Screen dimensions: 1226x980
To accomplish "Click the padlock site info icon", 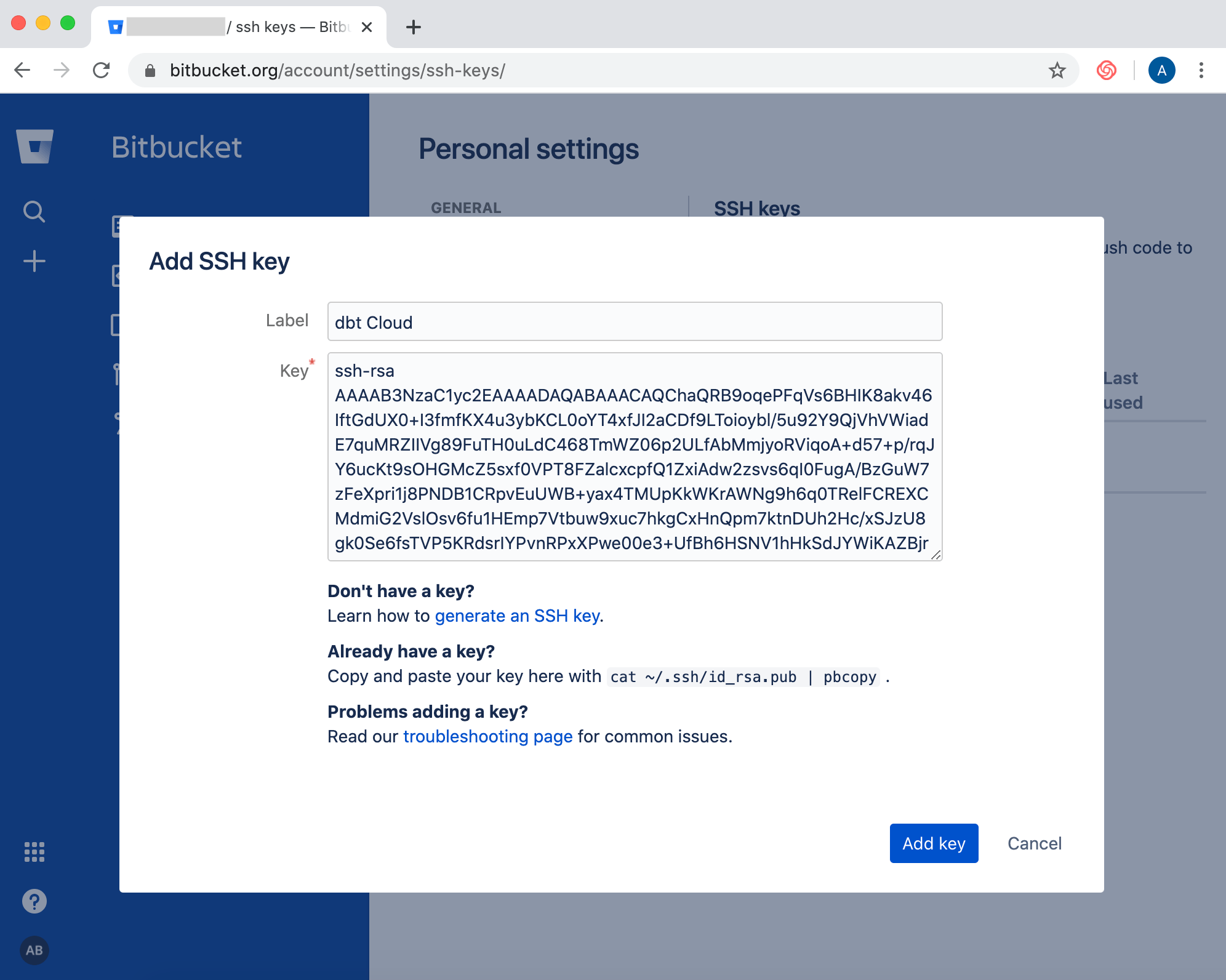I will pyautogui.click(x=150, y=70).
